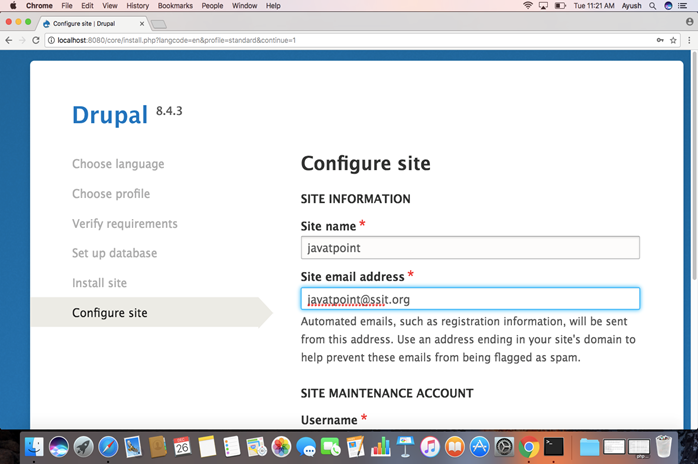Open the File menu
This screenshot has height=464, width=698.
[67, 5]
